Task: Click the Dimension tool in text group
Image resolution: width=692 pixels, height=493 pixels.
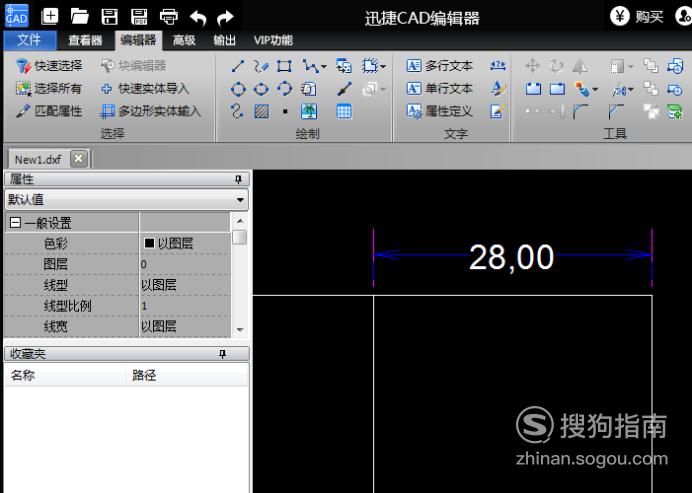Action: [x=498, y=66]
